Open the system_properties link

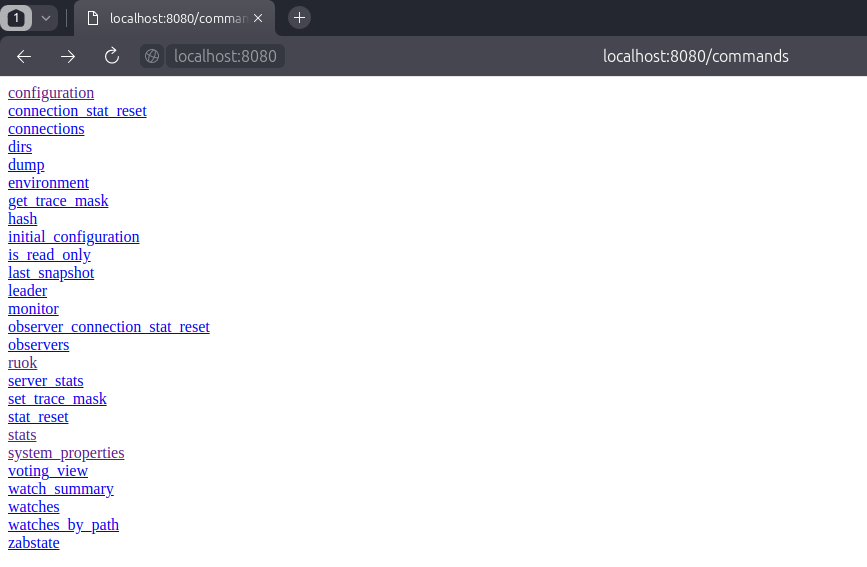coord(66,453)
